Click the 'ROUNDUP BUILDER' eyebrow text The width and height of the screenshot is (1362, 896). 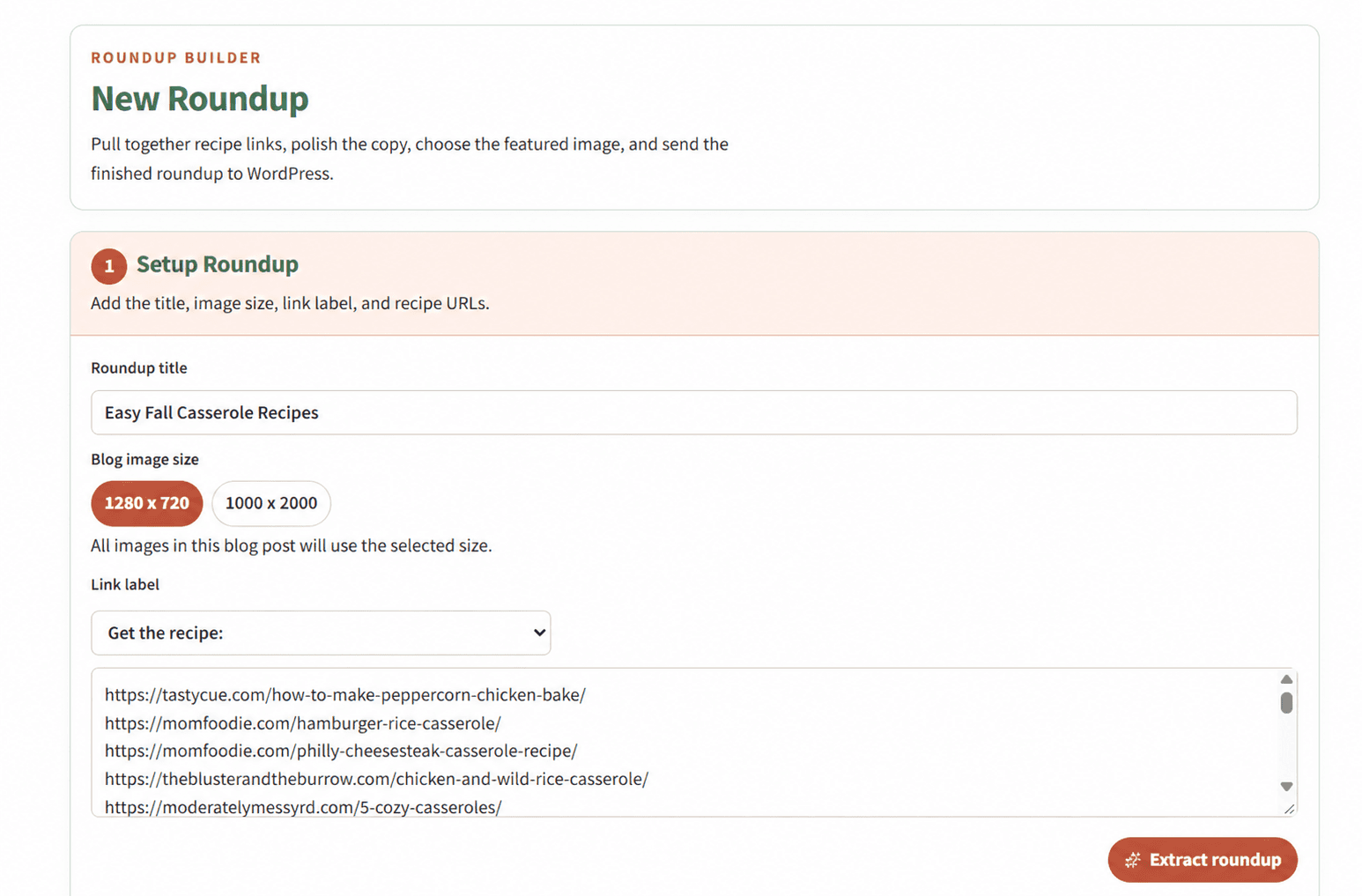click(x=176, y=57)
